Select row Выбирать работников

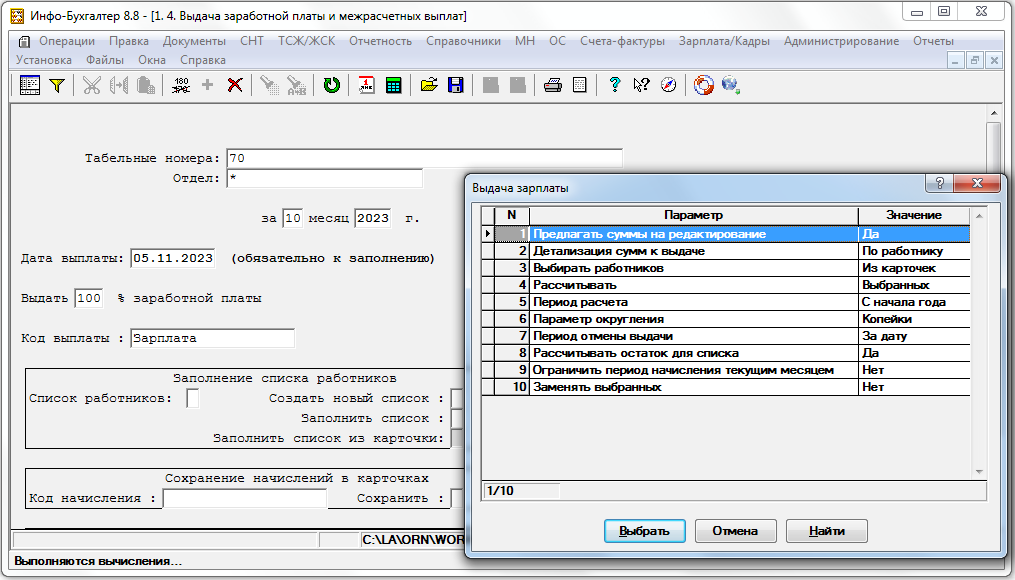click(726, 268)
